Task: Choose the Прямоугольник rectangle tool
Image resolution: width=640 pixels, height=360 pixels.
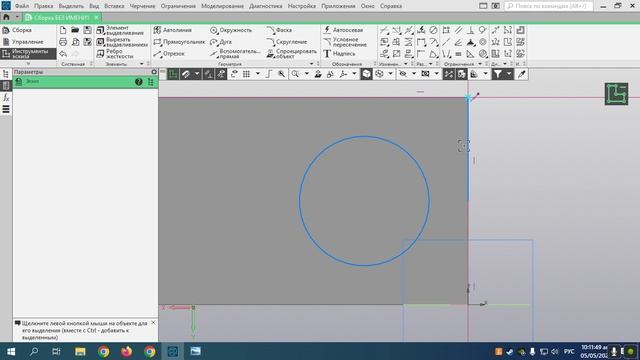Action: [x=179, y=42]
